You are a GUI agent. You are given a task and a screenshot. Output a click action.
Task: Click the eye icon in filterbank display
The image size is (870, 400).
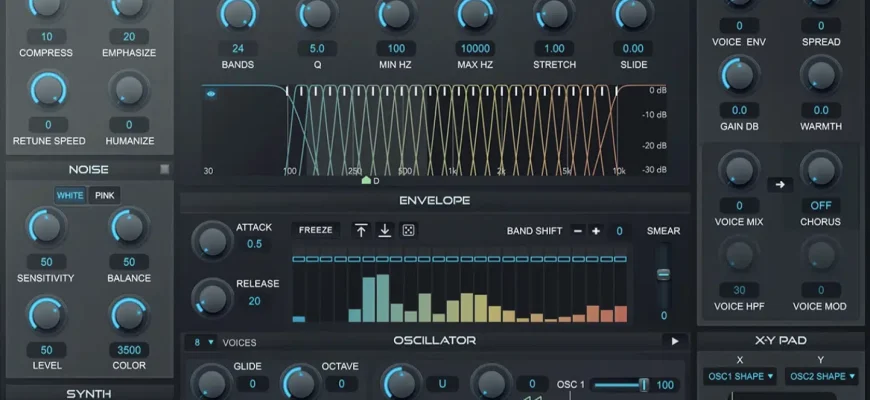click(212, 94)
